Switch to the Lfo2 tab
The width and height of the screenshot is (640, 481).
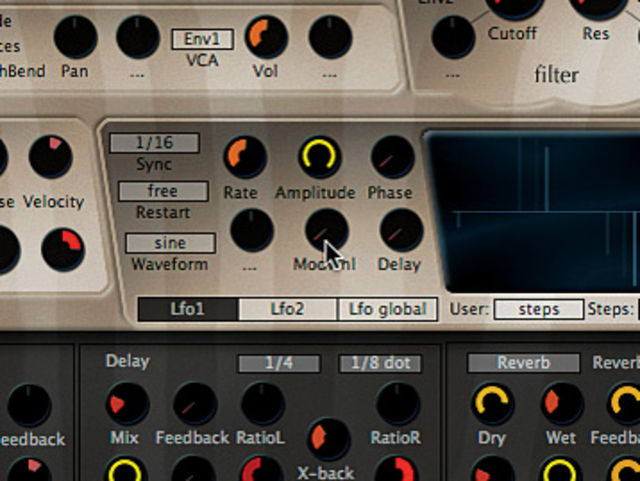tap(288, 309)
